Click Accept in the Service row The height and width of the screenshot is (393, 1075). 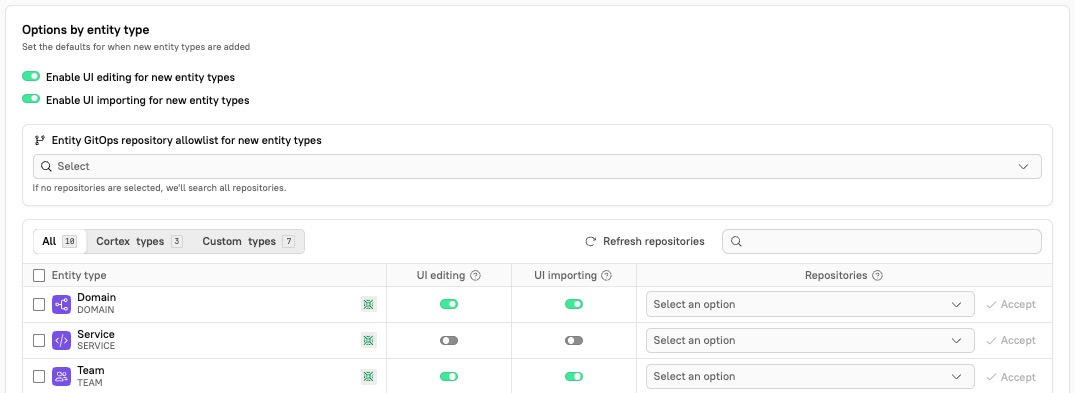tap(1011, 340)
